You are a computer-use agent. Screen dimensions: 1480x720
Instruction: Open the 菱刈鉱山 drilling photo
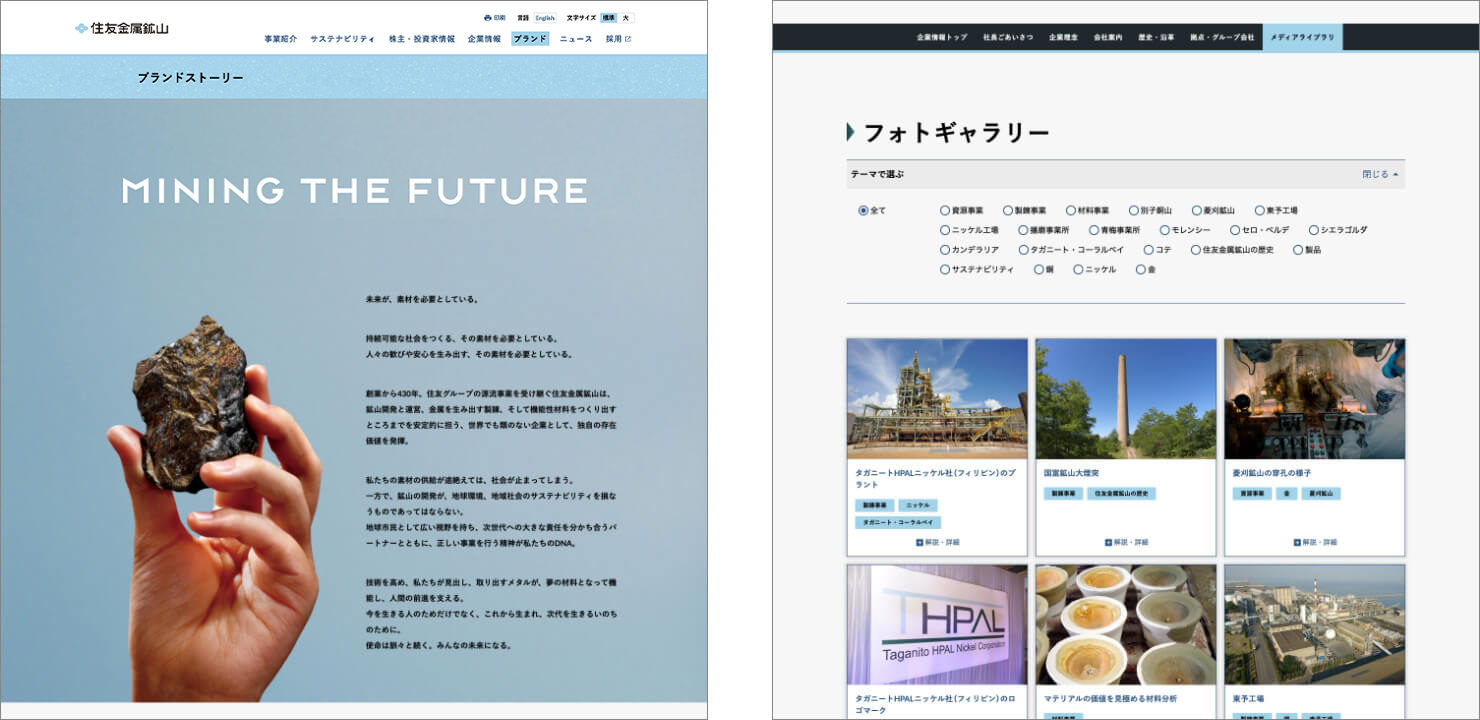1314,398
